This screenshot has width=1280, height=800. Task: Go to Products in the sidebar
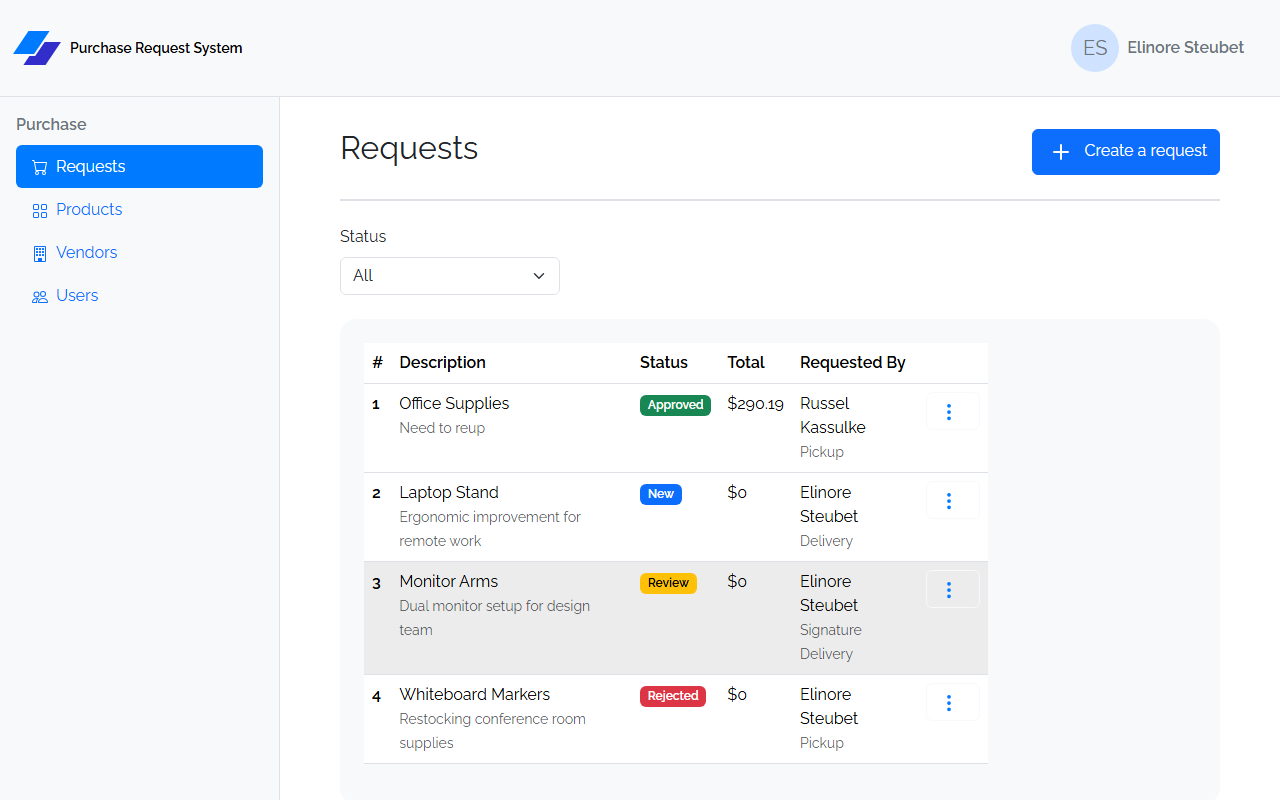click(139, 210)
